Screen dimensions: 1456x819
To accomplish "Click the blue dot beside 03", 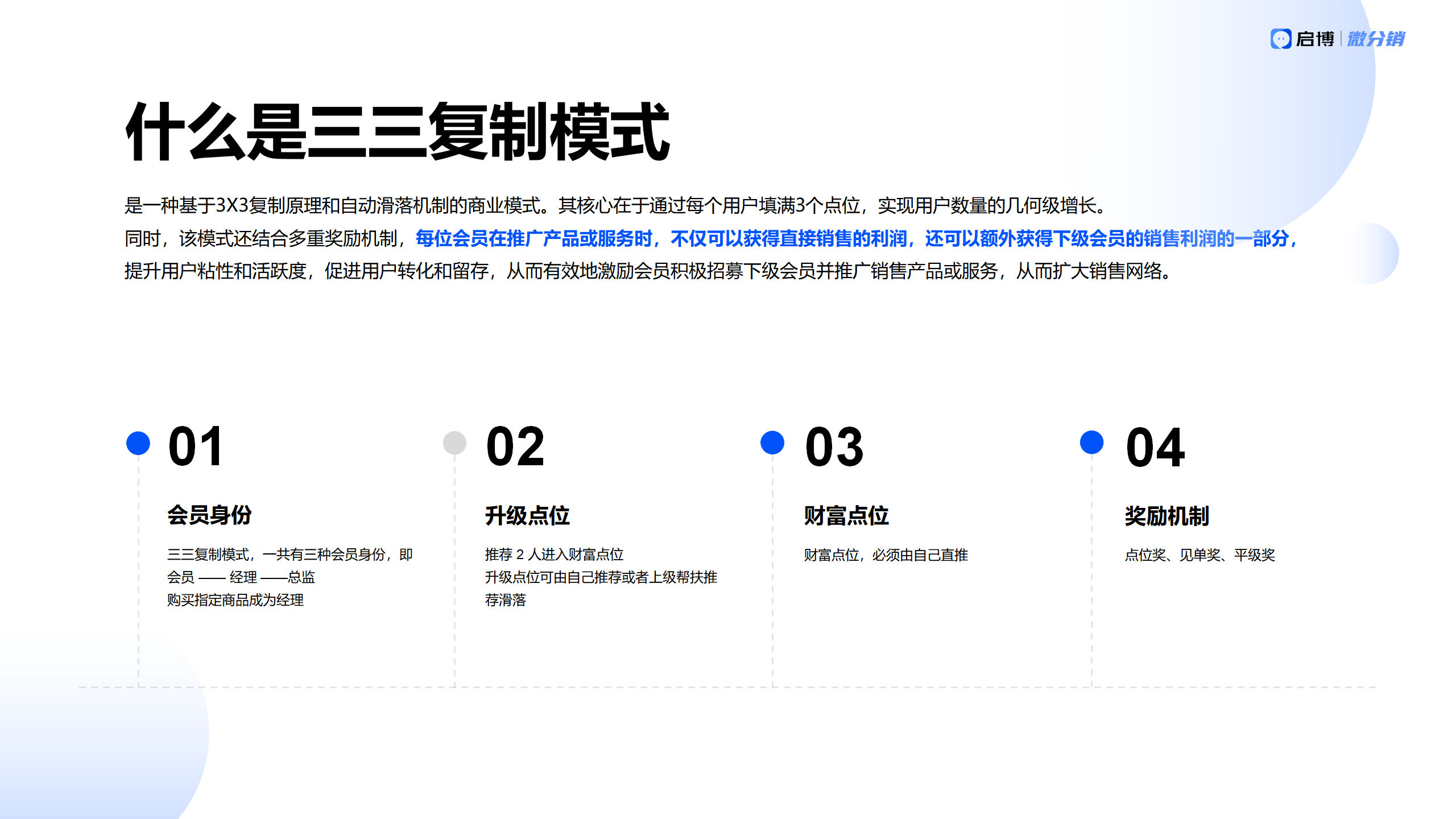I will tap(772, 442).
